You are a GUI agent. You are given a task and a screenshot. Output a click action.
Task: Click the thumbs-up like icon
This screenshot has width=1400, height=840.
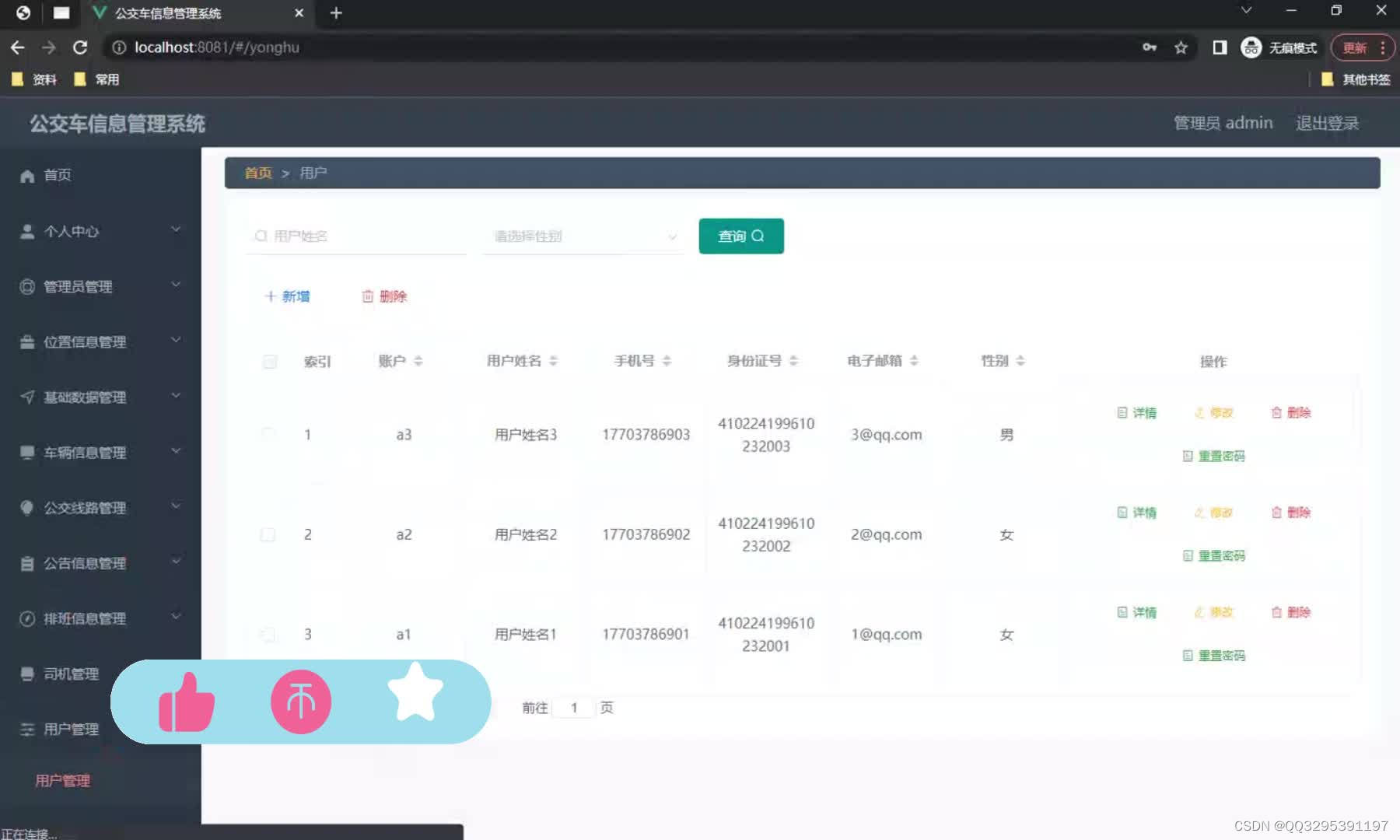pos(187,702)
